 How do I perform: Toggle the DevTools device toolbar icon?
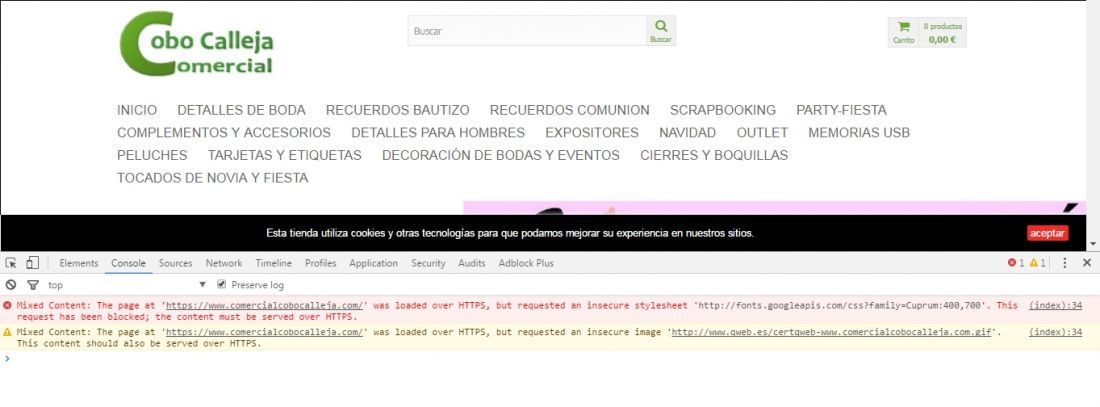[x=32, y=263]
